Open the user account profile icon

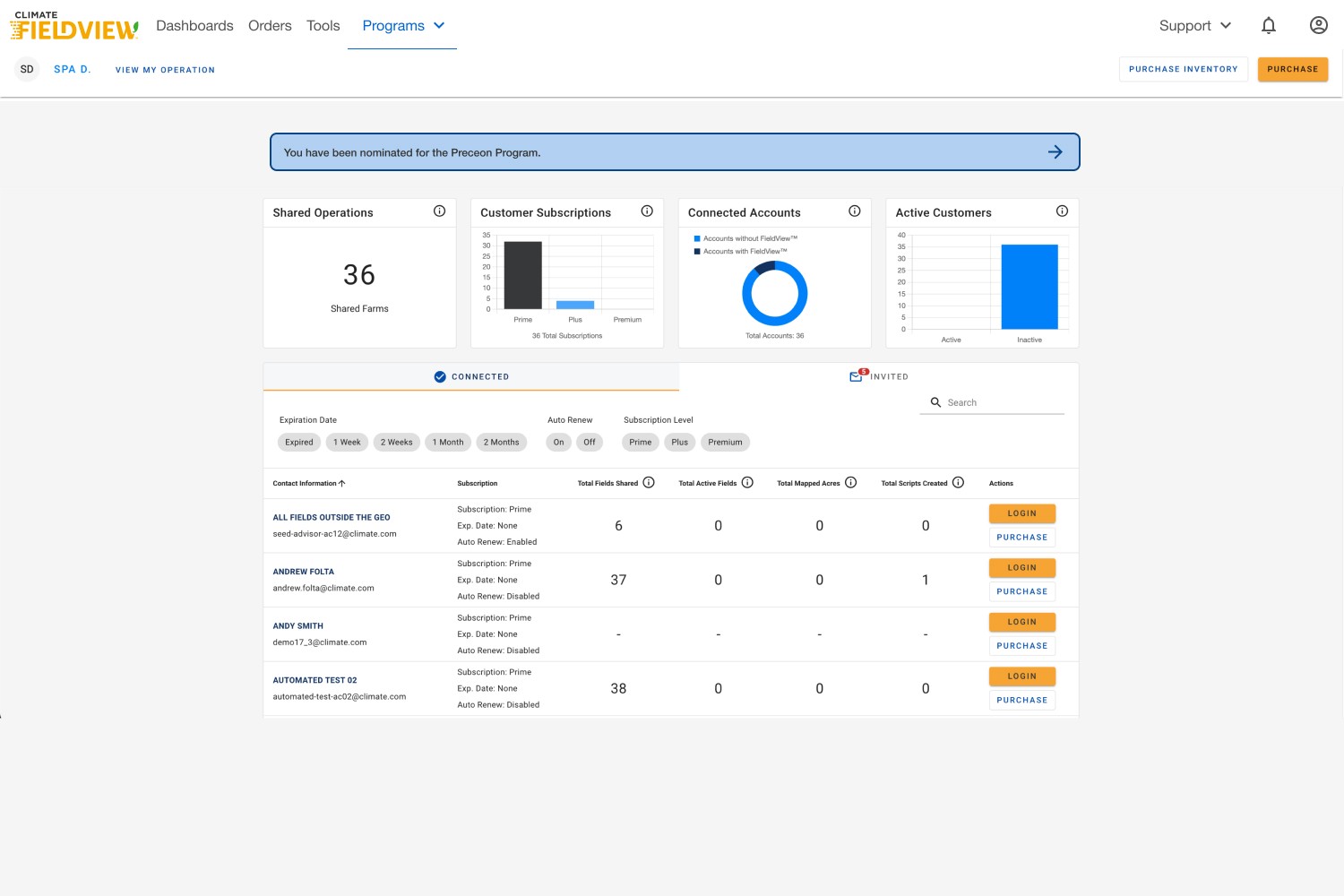[x=1319, y=25]
